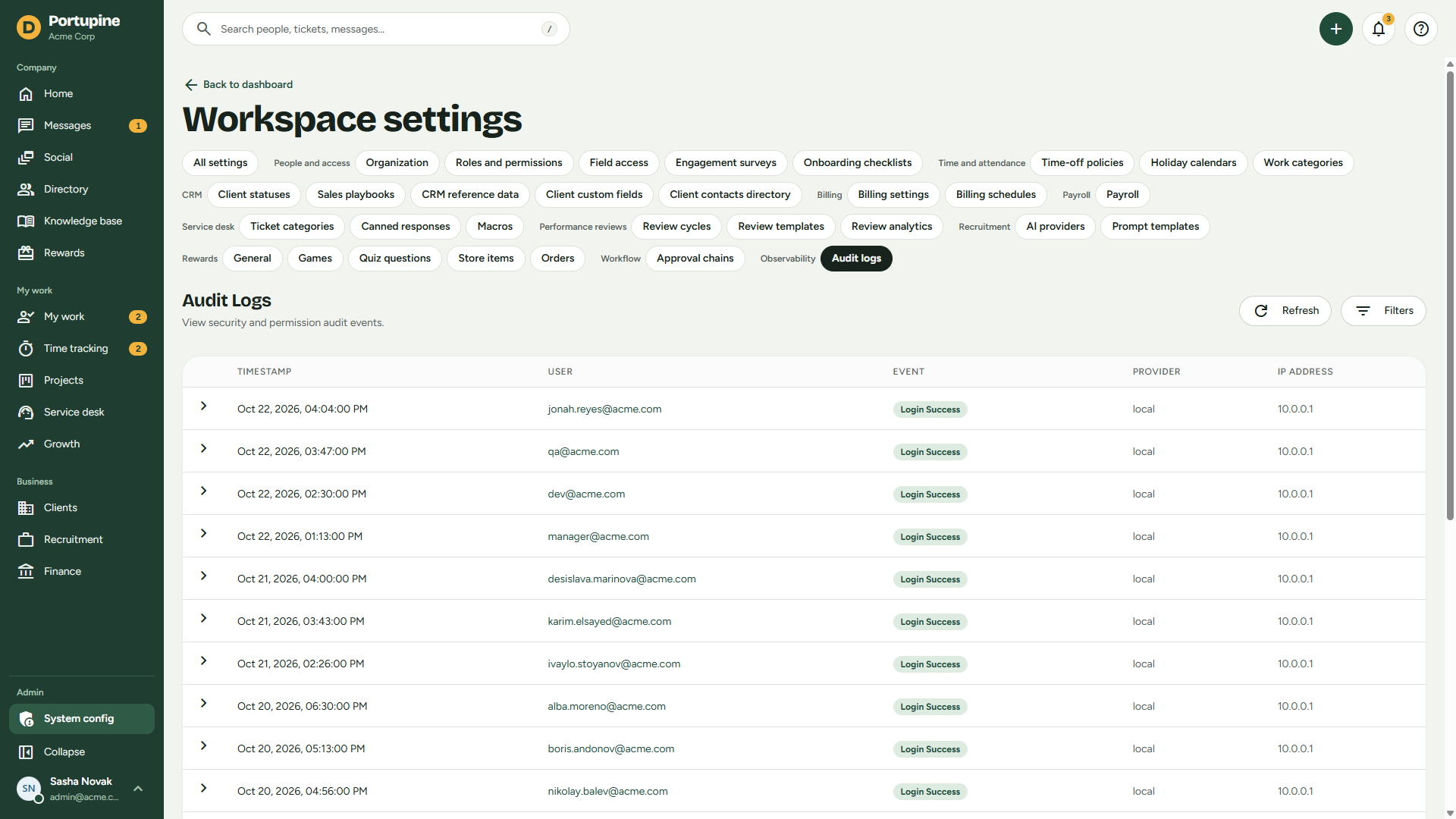This screenshot has width=1456, height=819.
Task: Open System config in Admin section
Action: pyautogui.click(x=82, y=719)
